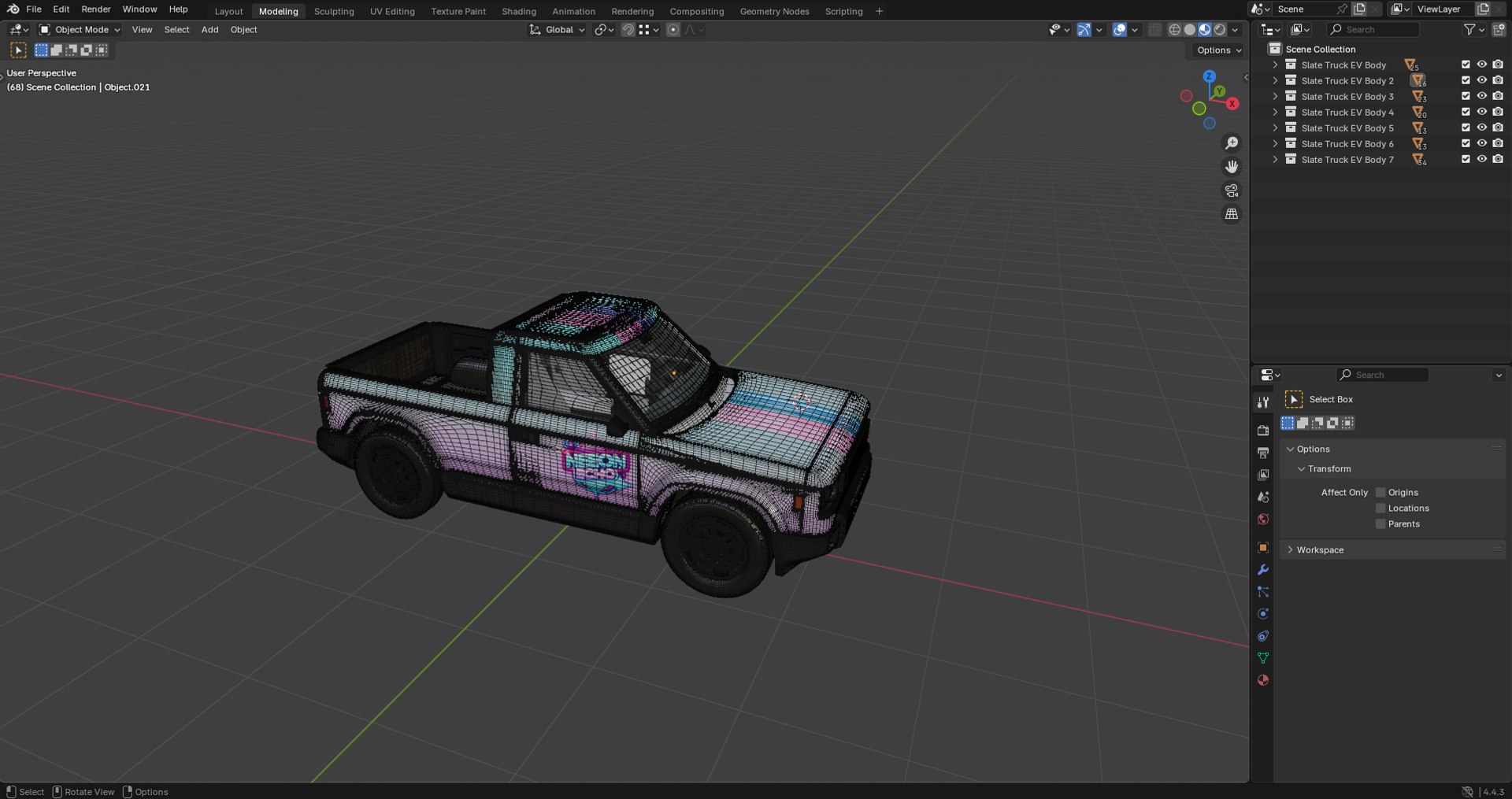The width and height of the screenshot is (1512, 799).
Task: Toggle viewport gizmos display
Action: point(1084,30)
